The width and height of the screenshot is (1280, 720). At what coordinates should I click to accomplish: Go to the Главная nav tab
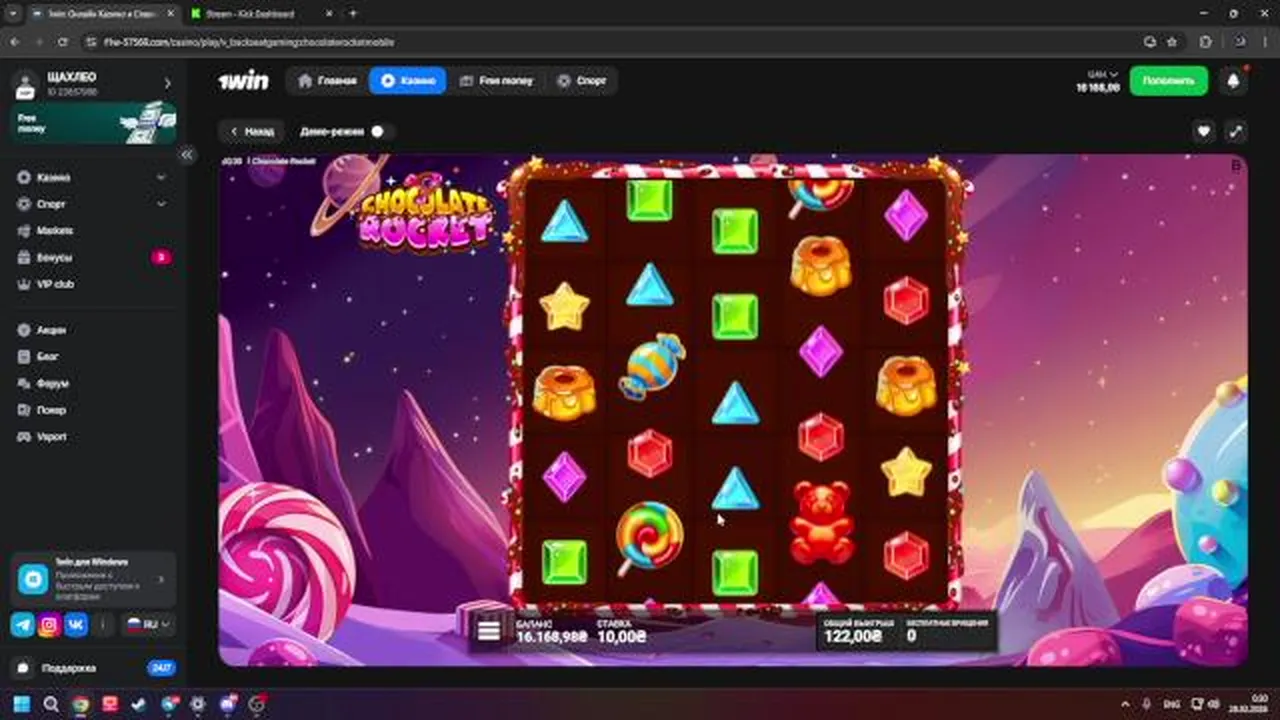coord(327,81)
